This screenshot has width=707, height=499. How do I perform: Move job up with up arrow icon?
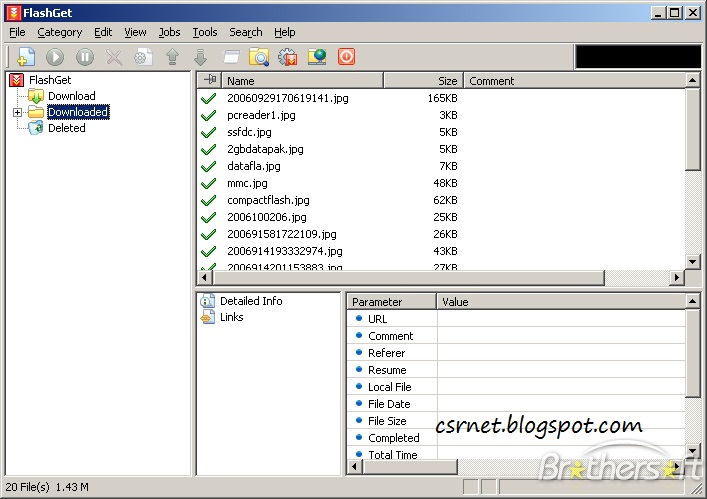coord(172,57)
